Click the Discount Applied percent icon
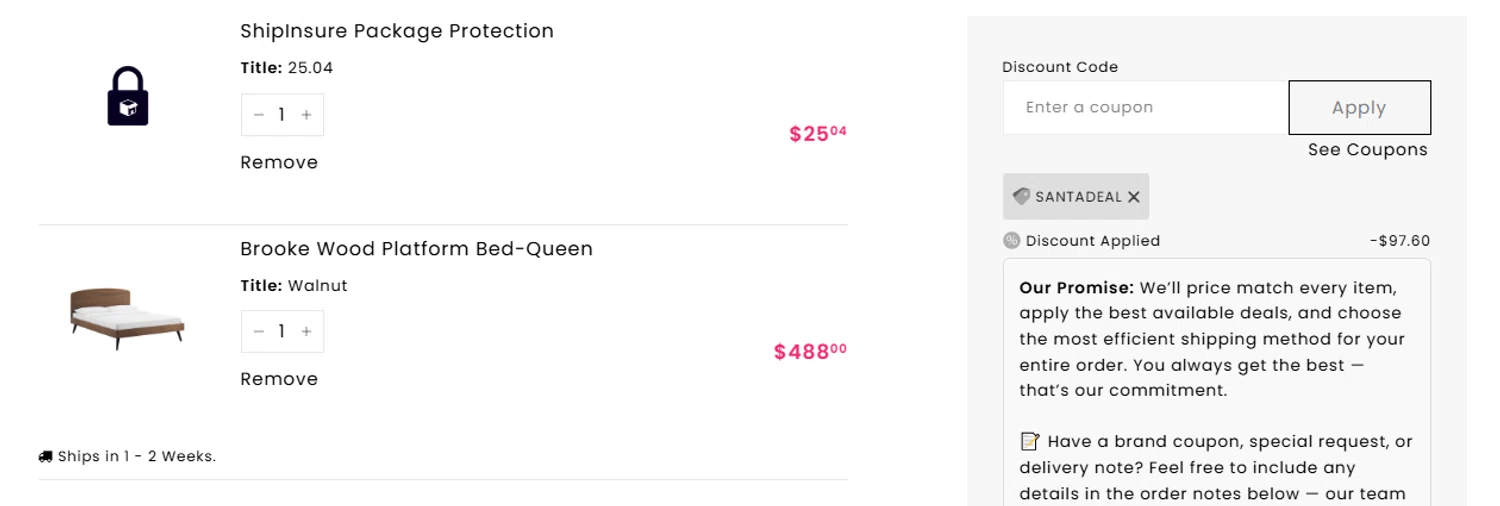 coord(1011,240)
